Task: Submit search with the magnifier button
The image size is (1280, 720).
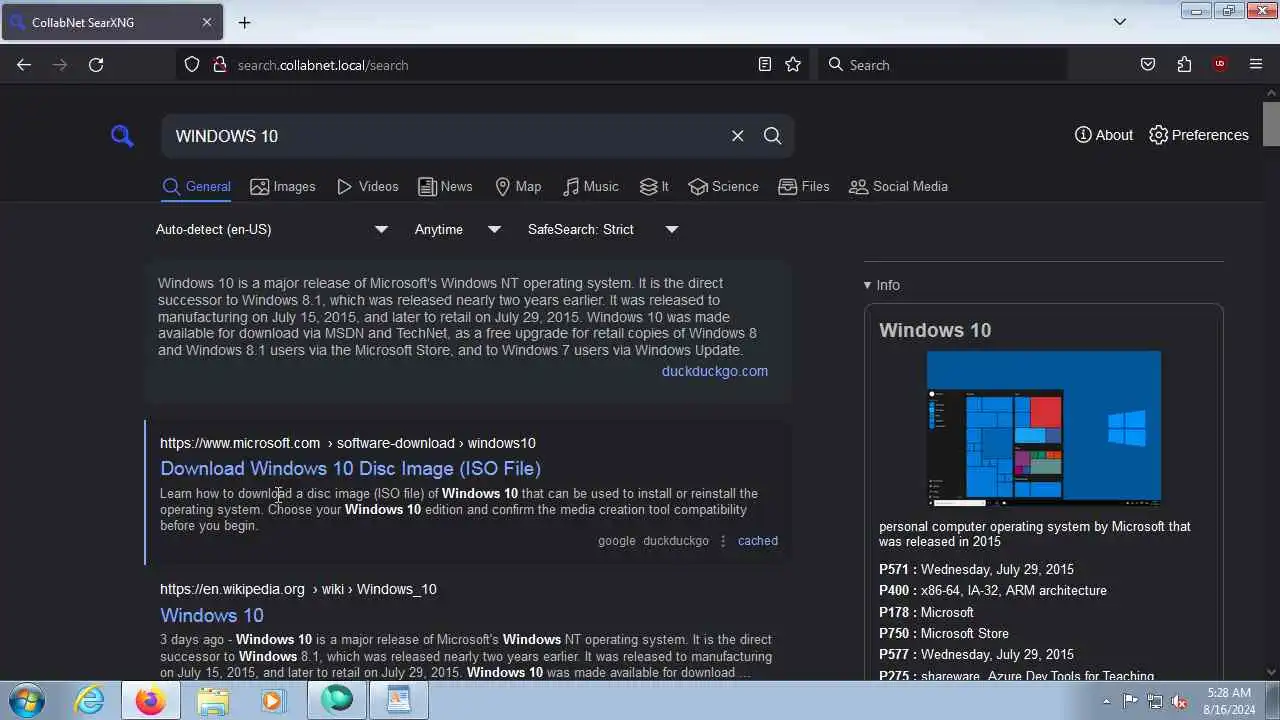Action: point(772,136)
